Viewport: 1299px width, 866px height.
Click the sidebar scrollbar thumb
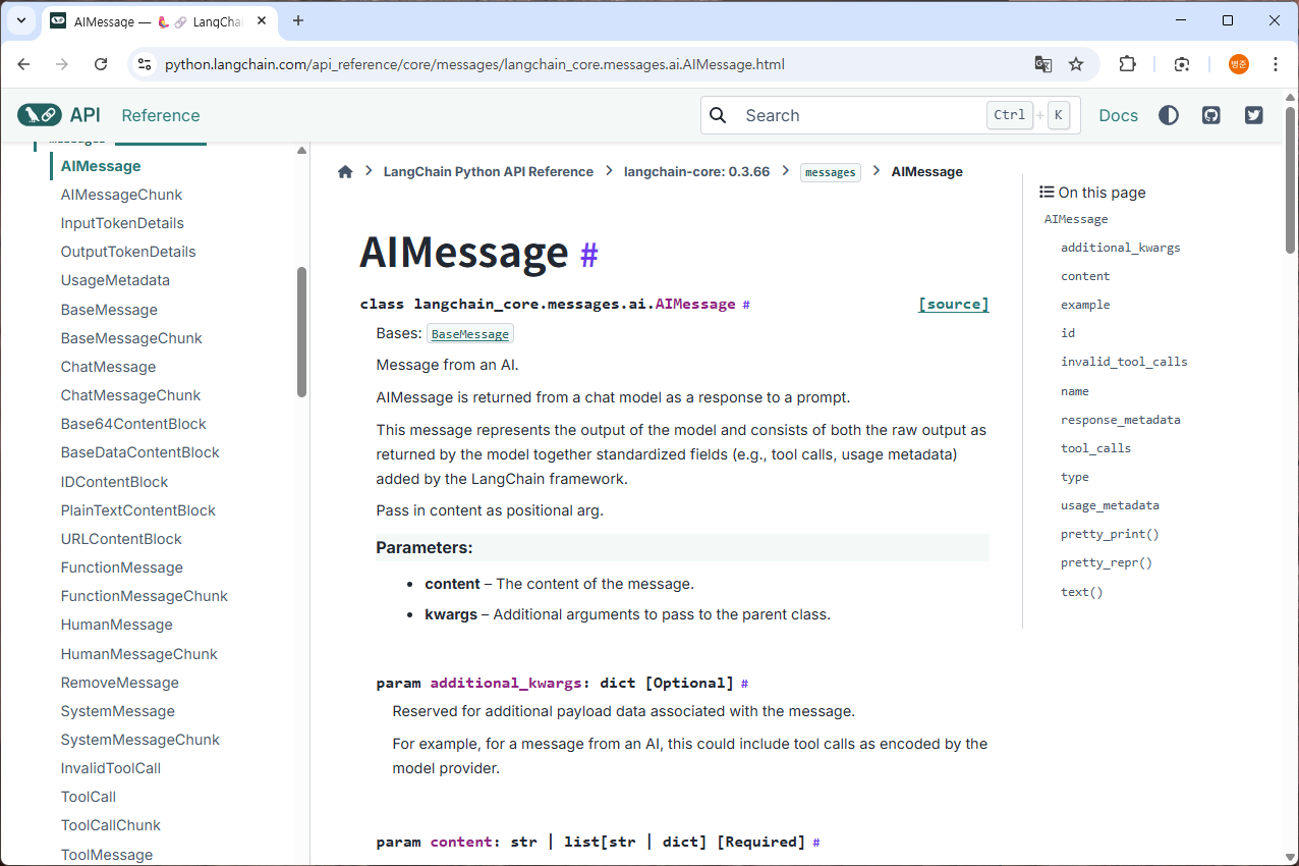(302, 332)
